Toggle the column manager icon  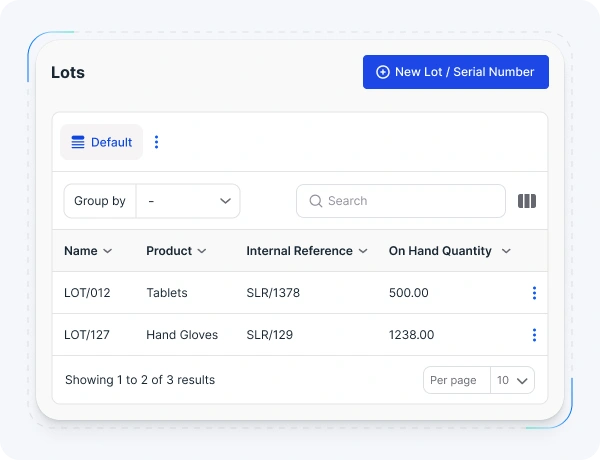tap(527, 201)
